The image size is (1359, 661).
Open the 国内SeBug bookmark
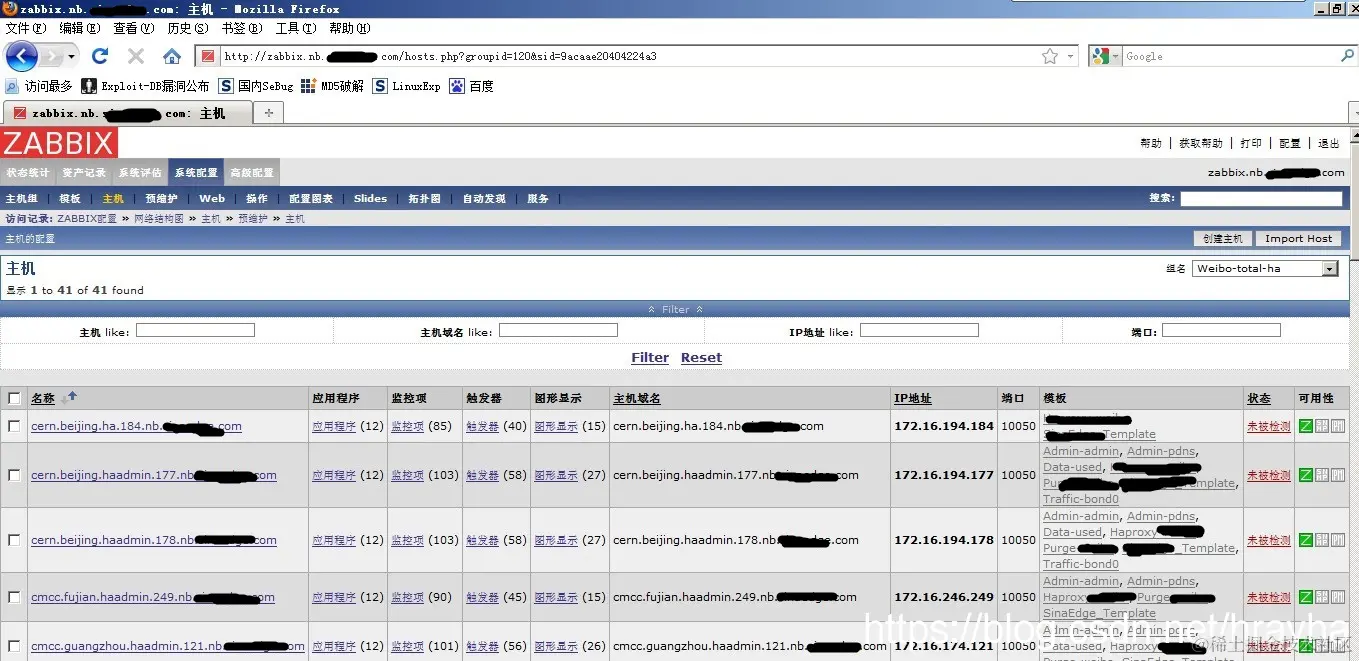click(256, 86)
